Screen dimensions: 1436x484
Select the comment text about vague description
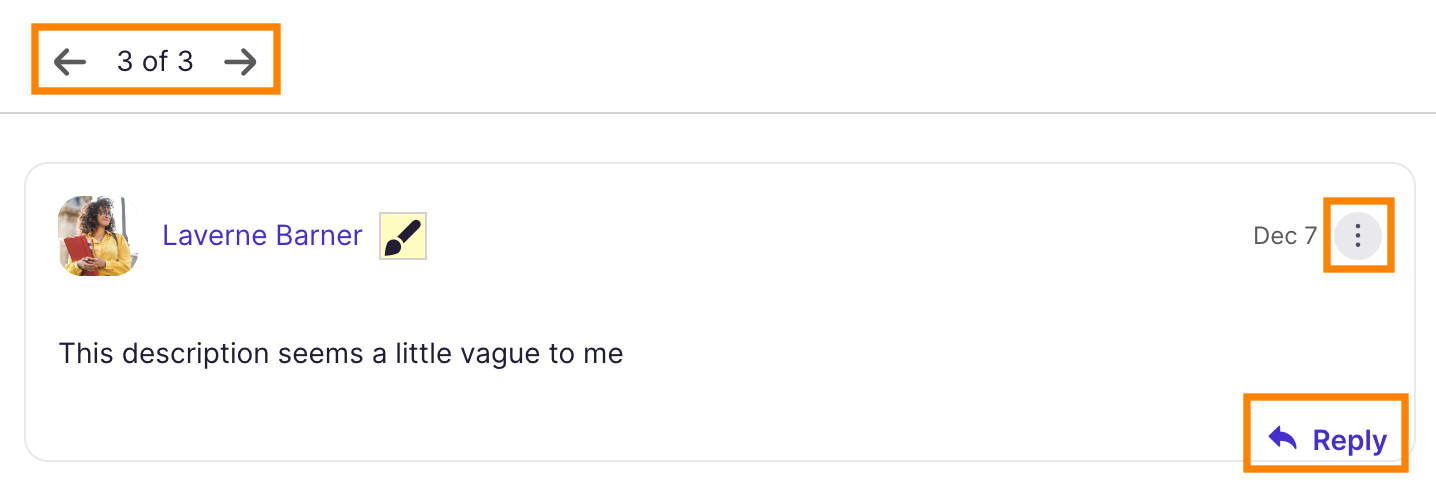coord(340,353)
